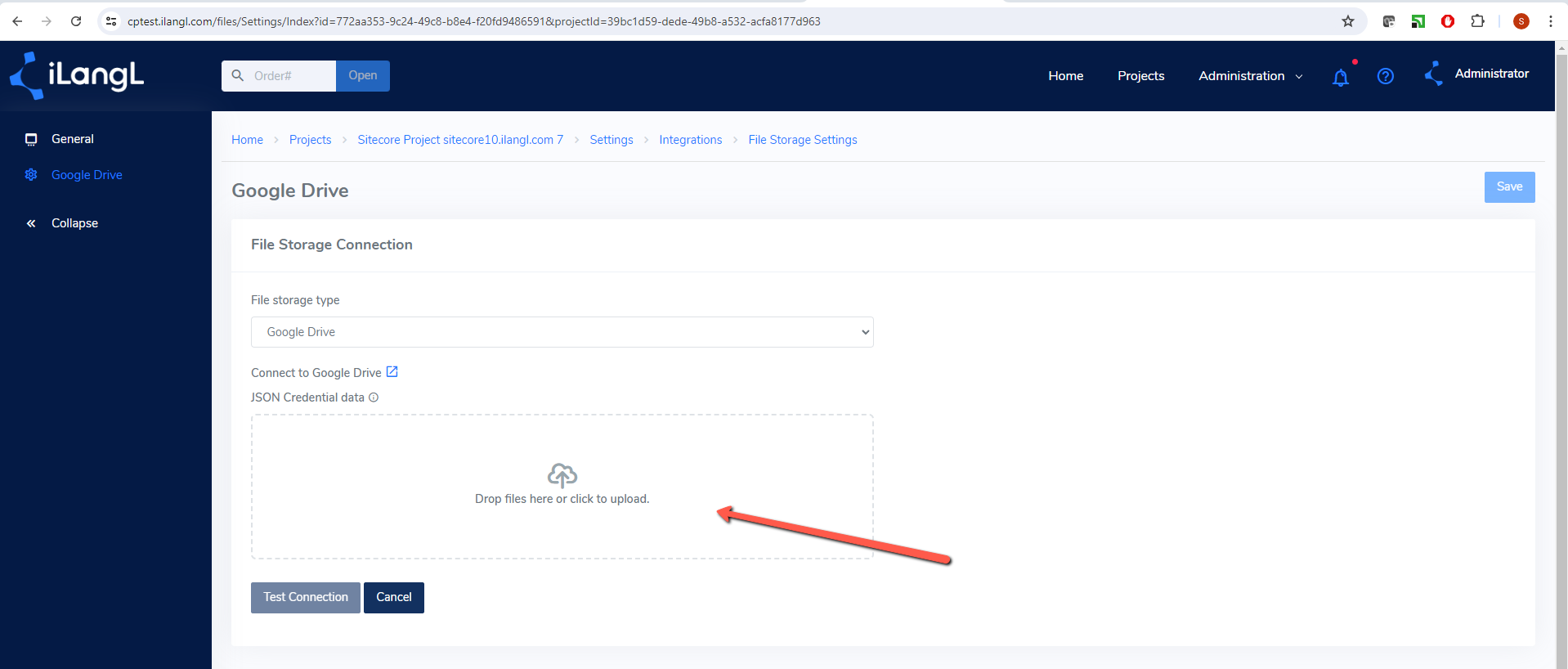Click the cloud upload icon

pos(562,475)
